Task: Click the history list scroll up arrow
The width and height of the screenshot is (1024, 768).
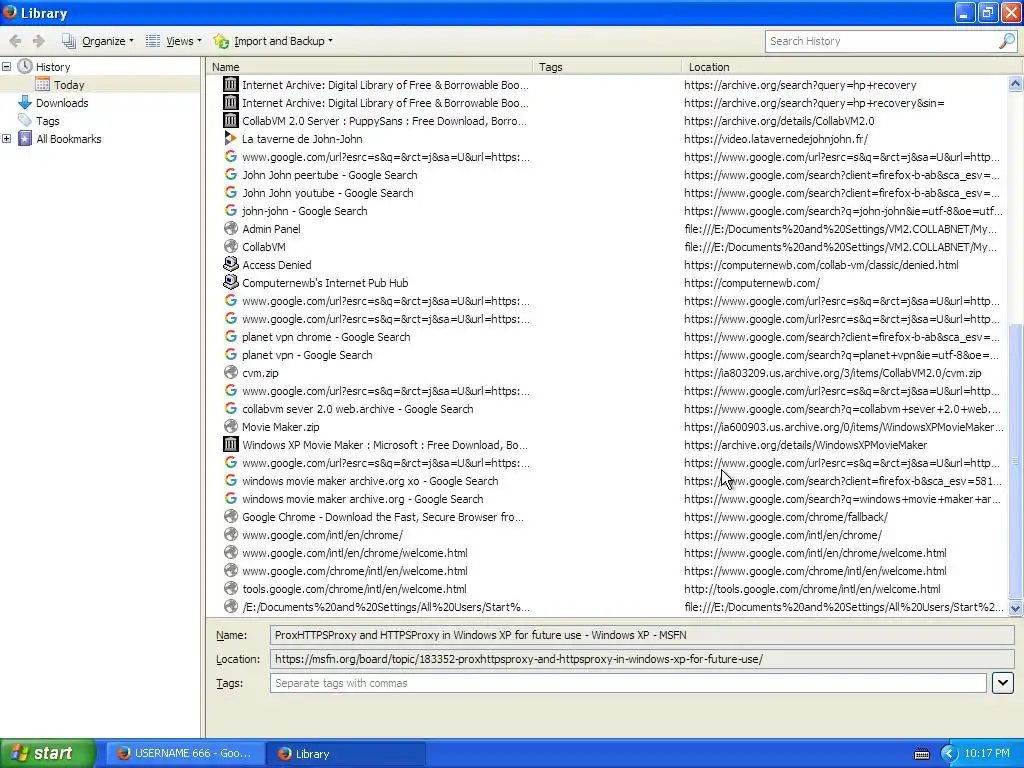Action: [x=1015, y=84]
